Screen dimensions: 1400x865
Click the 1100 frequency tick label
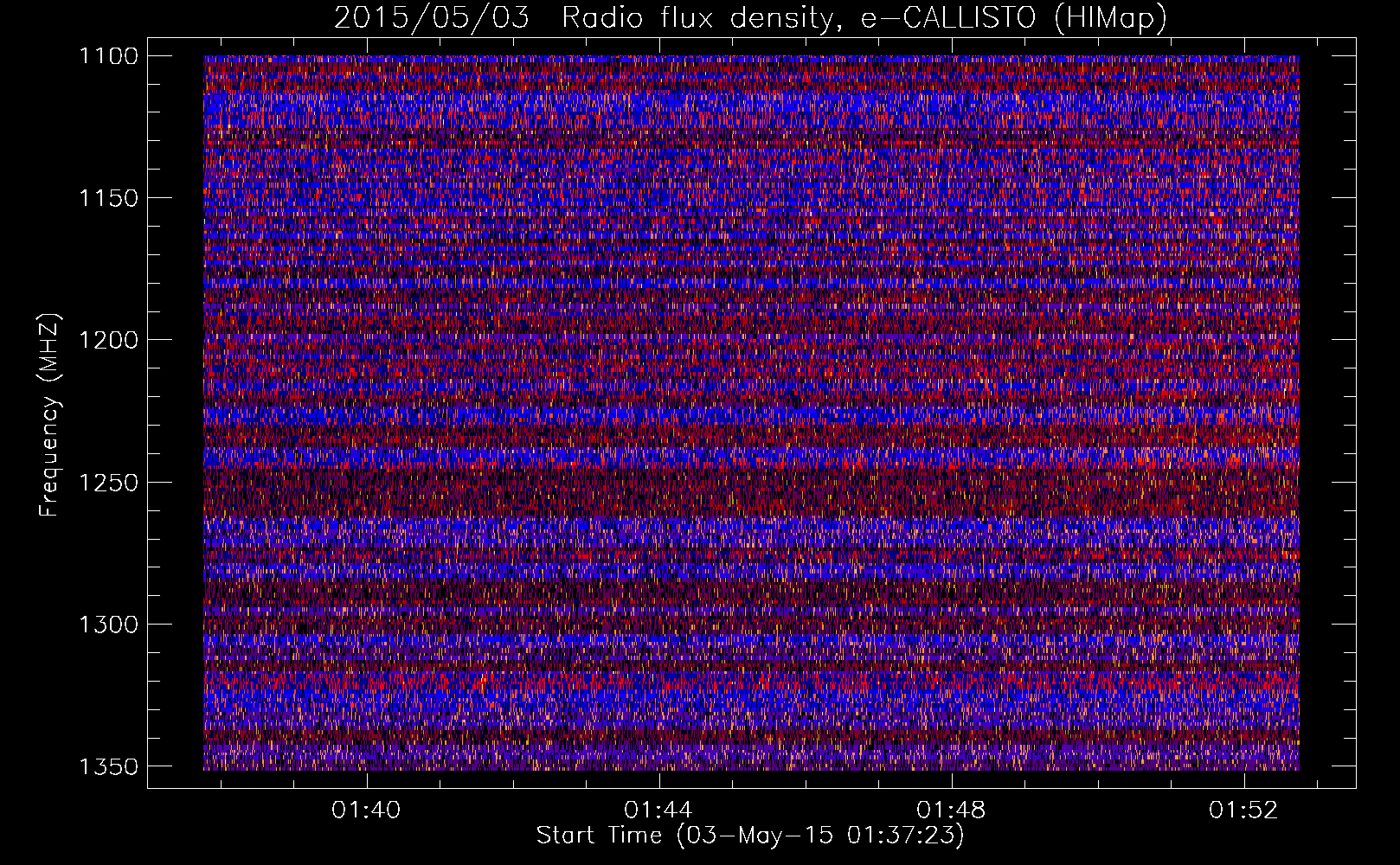pyautogui.click(x=108, y=56)
